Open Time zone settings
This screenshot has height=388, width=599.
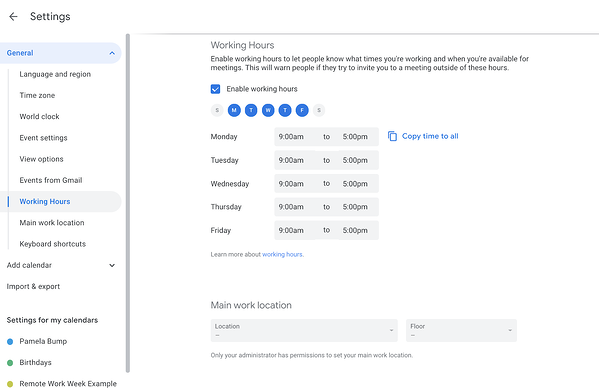tap(37, 95)
